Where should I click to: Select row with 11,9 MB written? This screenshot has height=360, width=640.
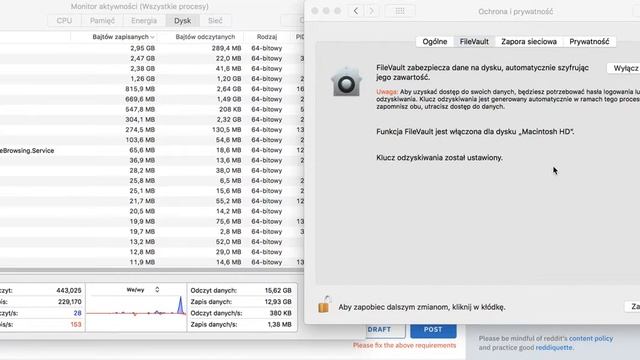point(152,262)
